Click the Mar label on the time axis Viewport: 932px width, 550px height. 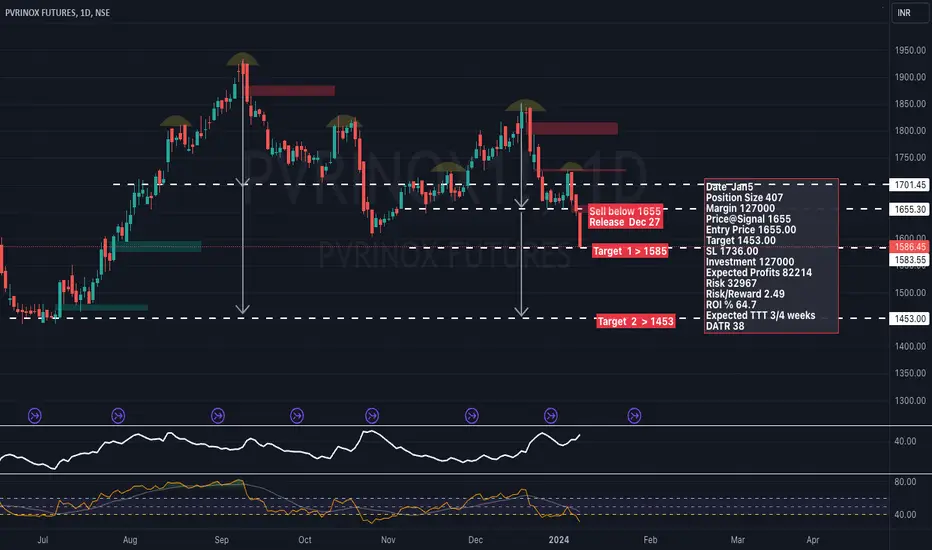coord(737,540)
